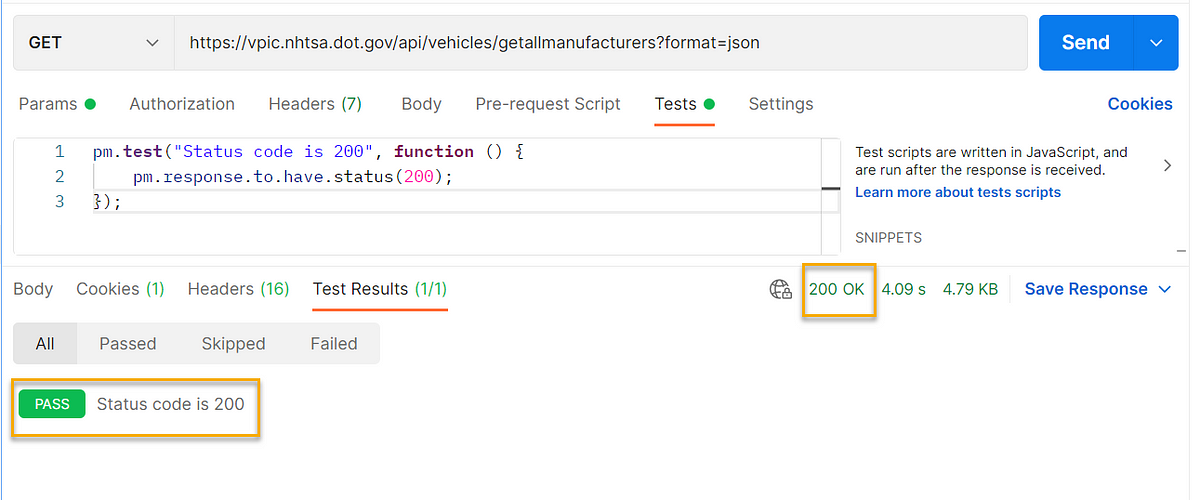The width and height of the screenshot is (1200, 500).
Task: Open the Headers (7) request tab
Action: [x=315, y=104]
